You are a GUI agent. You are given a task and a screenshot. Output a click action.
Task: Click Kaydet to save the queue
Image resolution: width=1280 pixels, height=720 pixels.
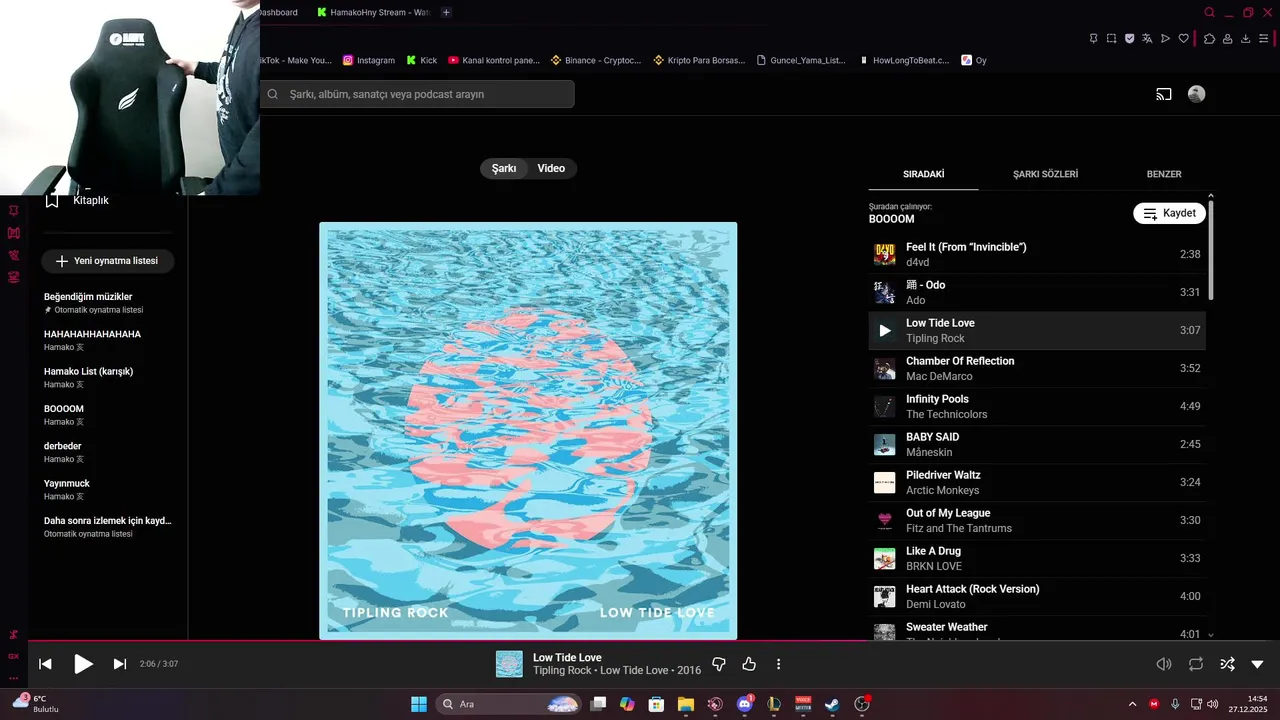(x=1169, y=213)
